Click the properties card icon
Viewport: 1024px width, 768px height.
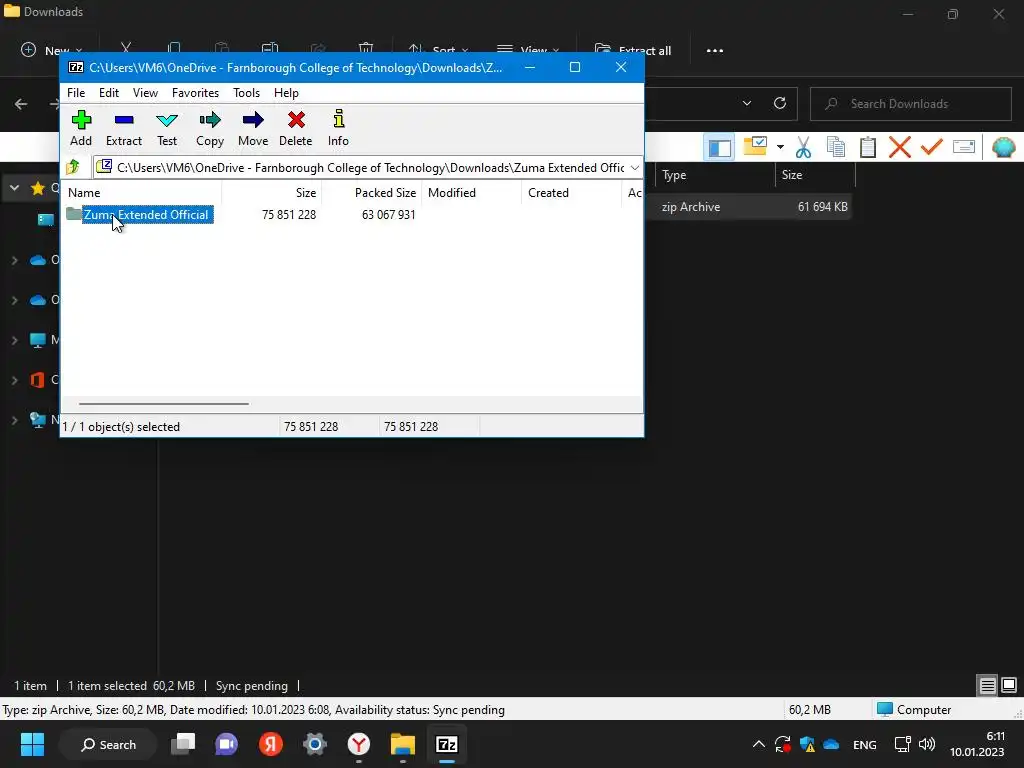[x=964, y=147]
